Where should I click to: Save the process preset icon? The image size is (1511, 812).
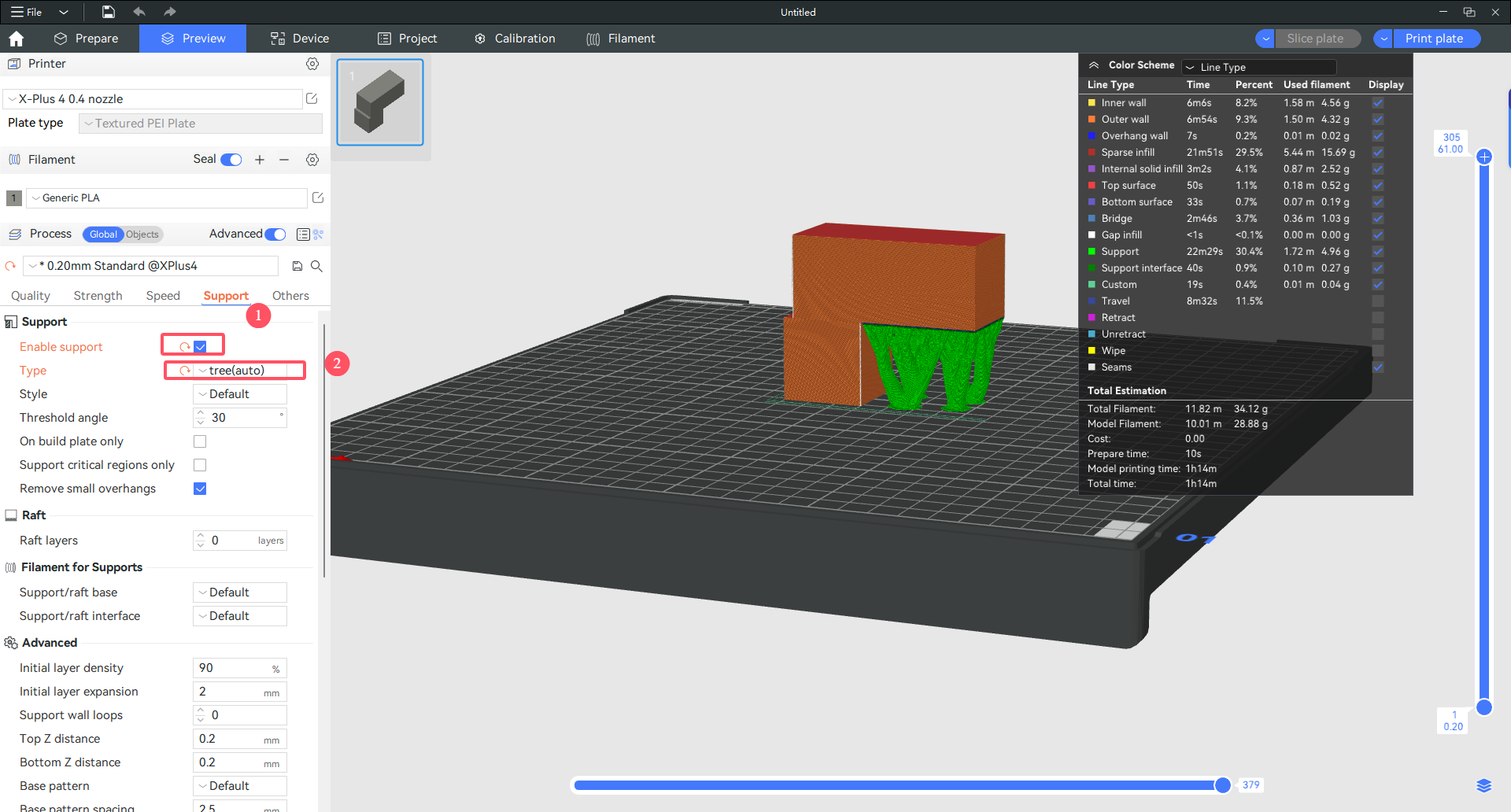click(x=297, y=266)
